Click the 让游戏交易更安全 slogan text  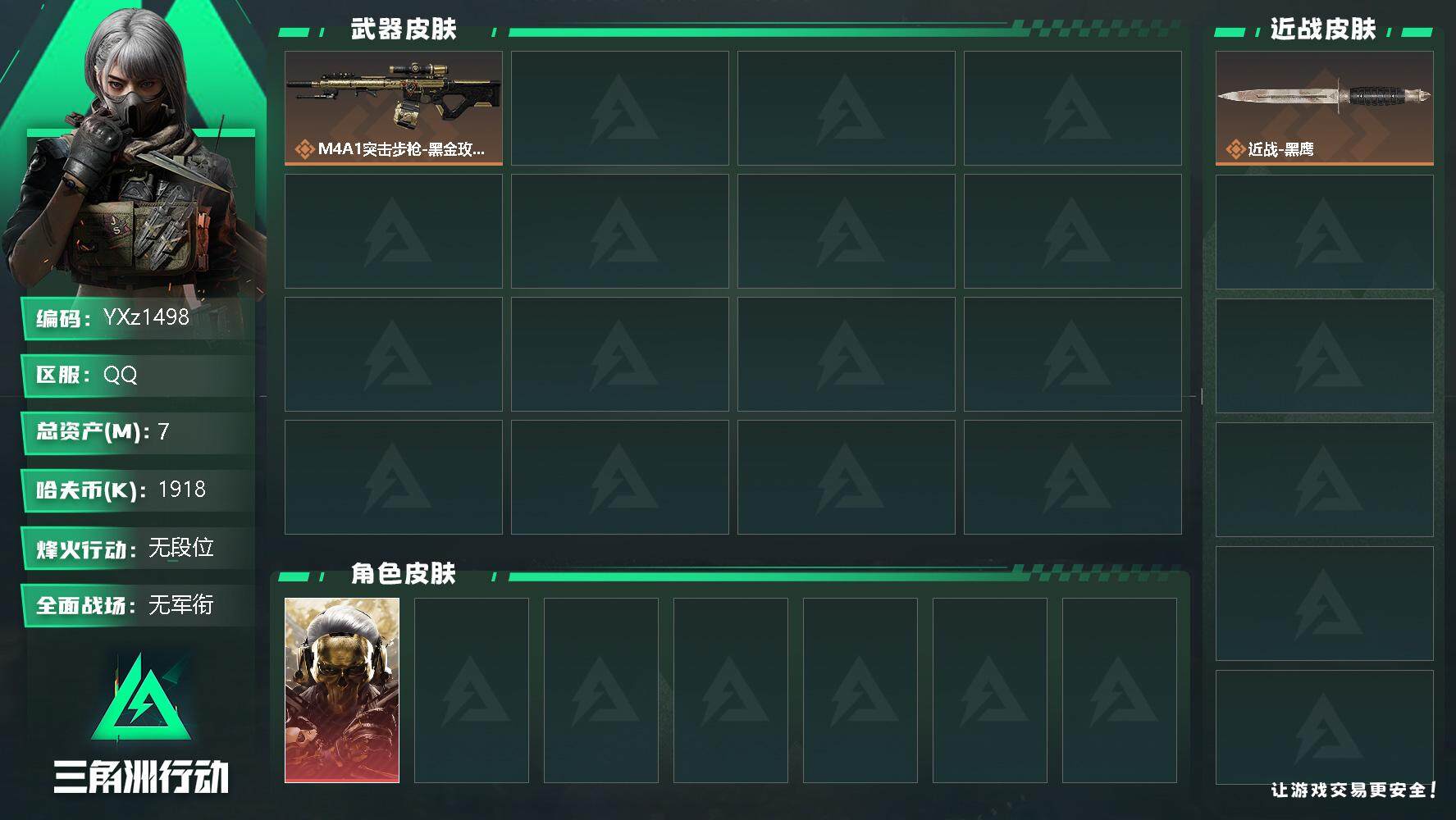click(1353, 790)
